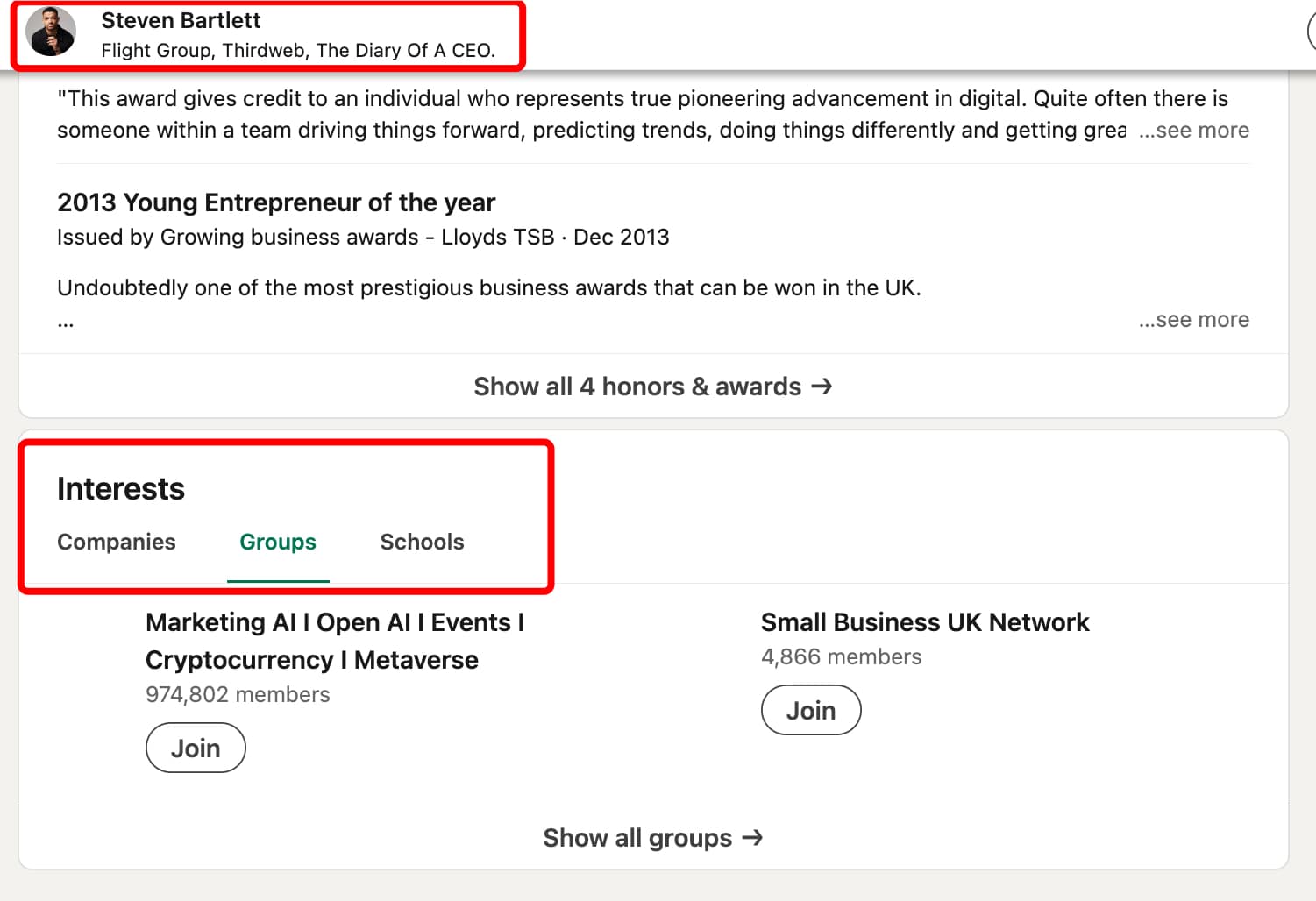This screenshot has width=1316, height=901.
Task: Click Steven Bartlett's name in the header
Action: click(x=181, y=19)
